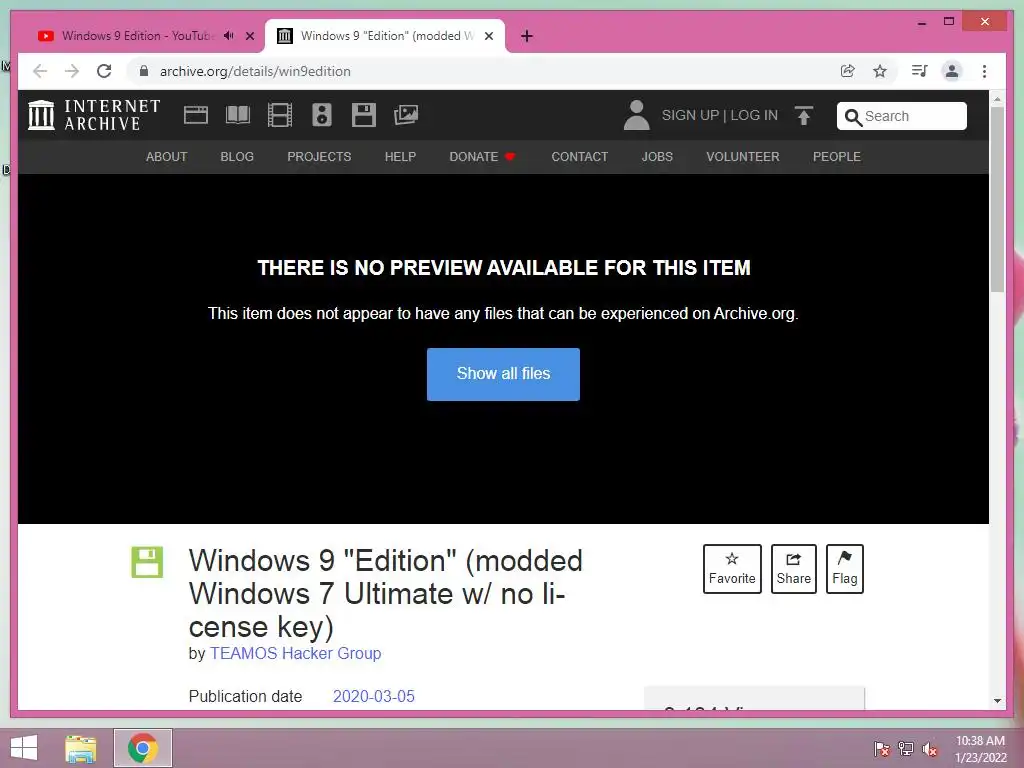The width and height of the screenshot is (1024, 768).
Task: Click the green software item icon
Action: point(148,562)
